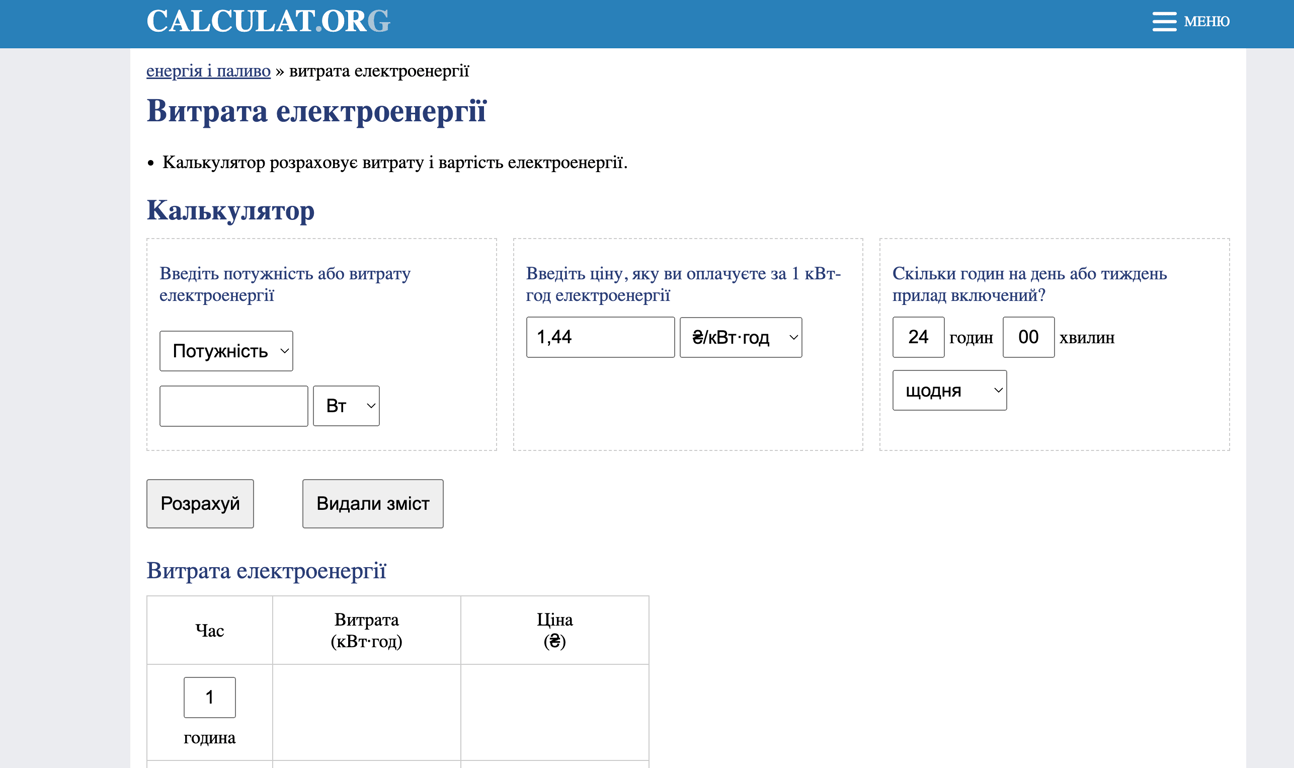Click the price field showing 1,44

600,338
